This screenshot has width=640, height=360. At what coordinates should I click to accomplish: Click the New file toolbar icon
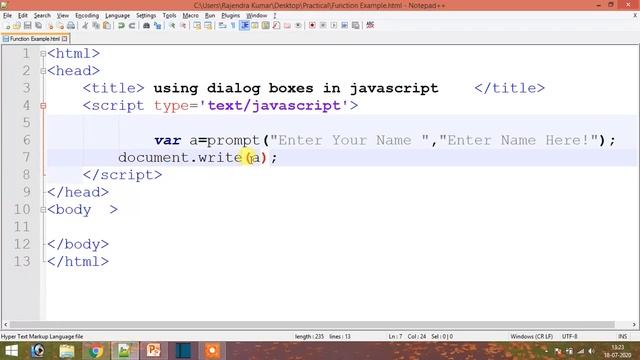pyautogui.click(x=7, y=25)
